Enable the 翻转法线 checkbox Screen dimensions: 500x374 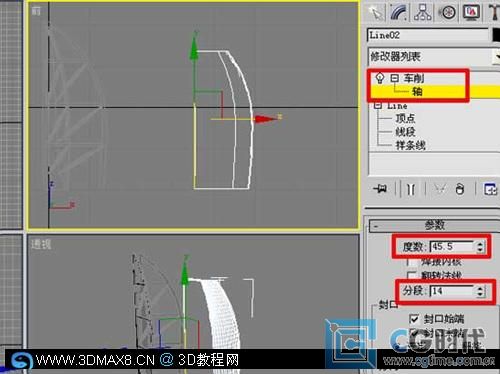[412, 275]
